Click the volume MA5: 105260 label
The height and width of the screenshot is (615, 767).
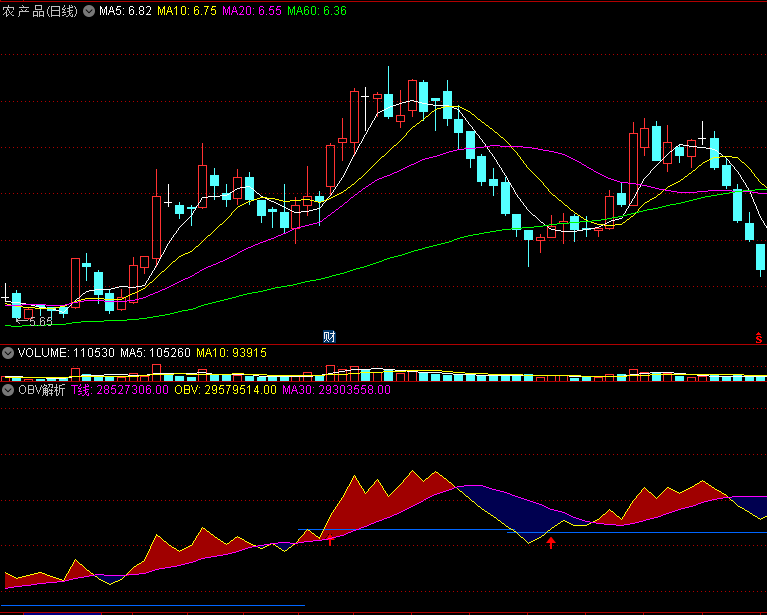tap(156, 353)
